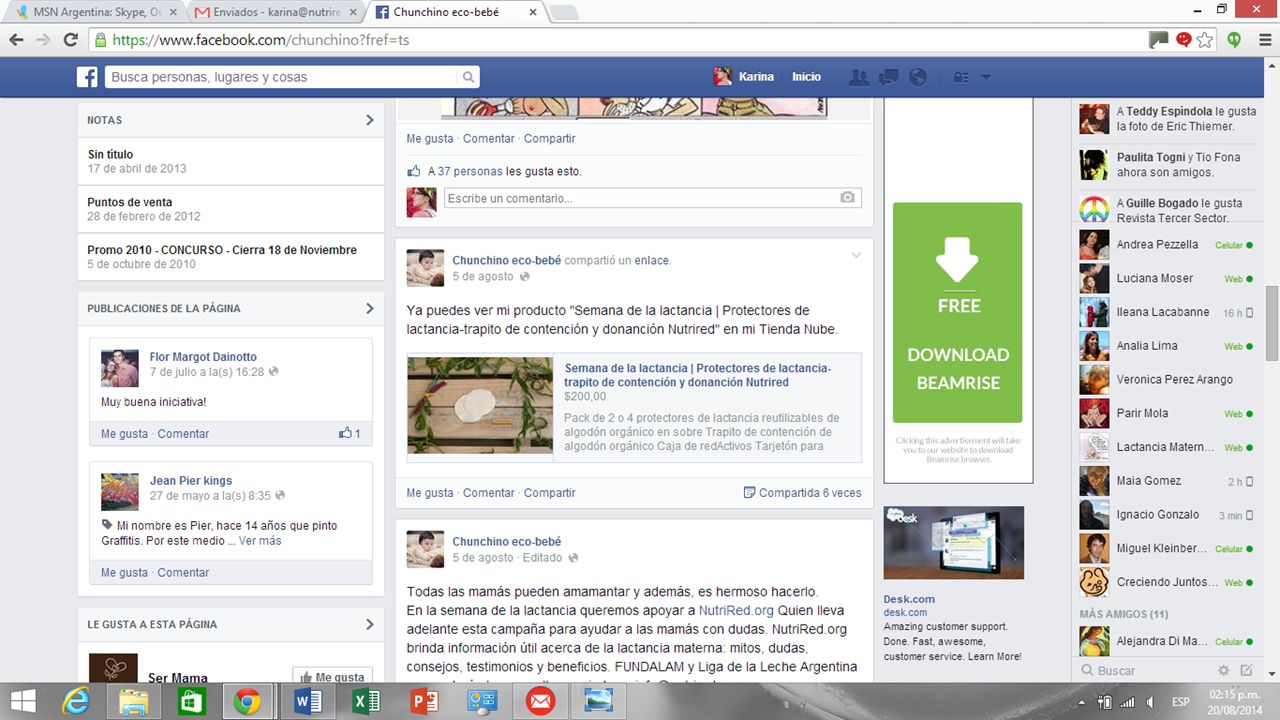Click the new chat compose icon beside gear
The height and width of the screenshot is (720, 1280).
click(1246, 670)
